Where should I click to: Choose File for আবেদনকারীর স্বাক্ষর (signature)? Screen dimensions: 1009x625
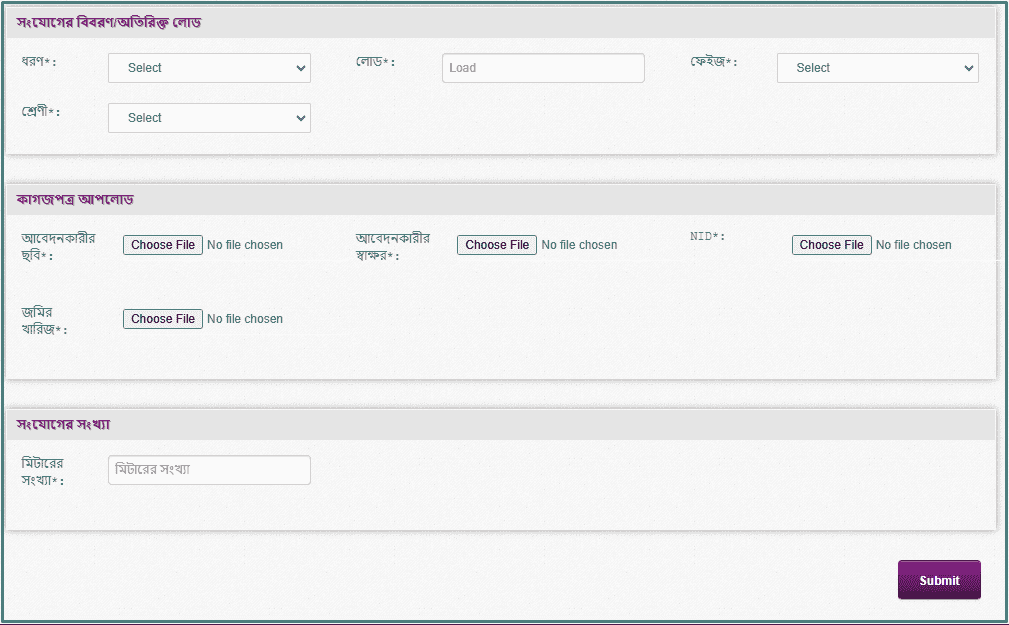click(x=497, y=245)
